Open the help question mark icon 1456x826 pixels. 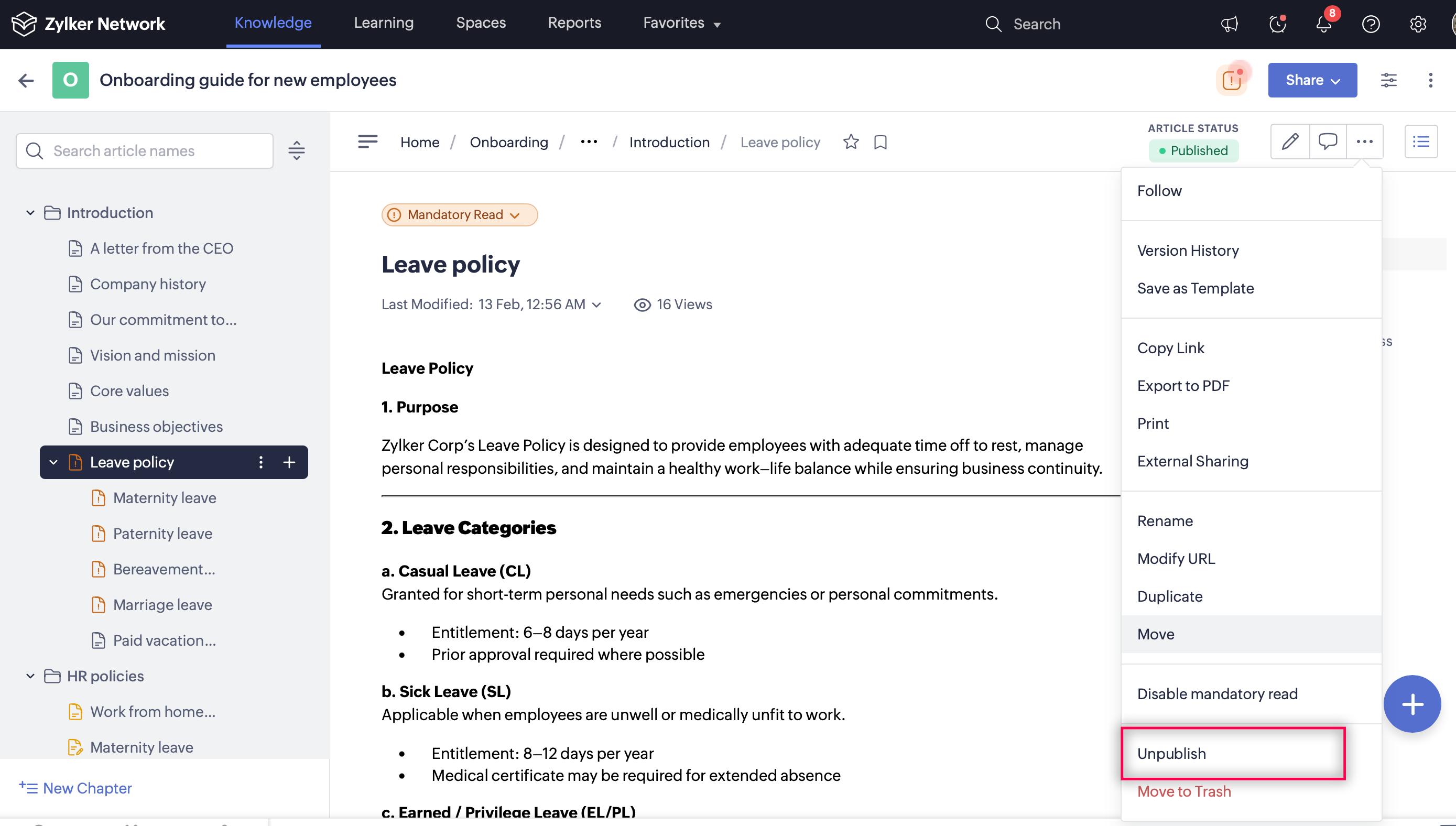click(x=1371, y=24)
